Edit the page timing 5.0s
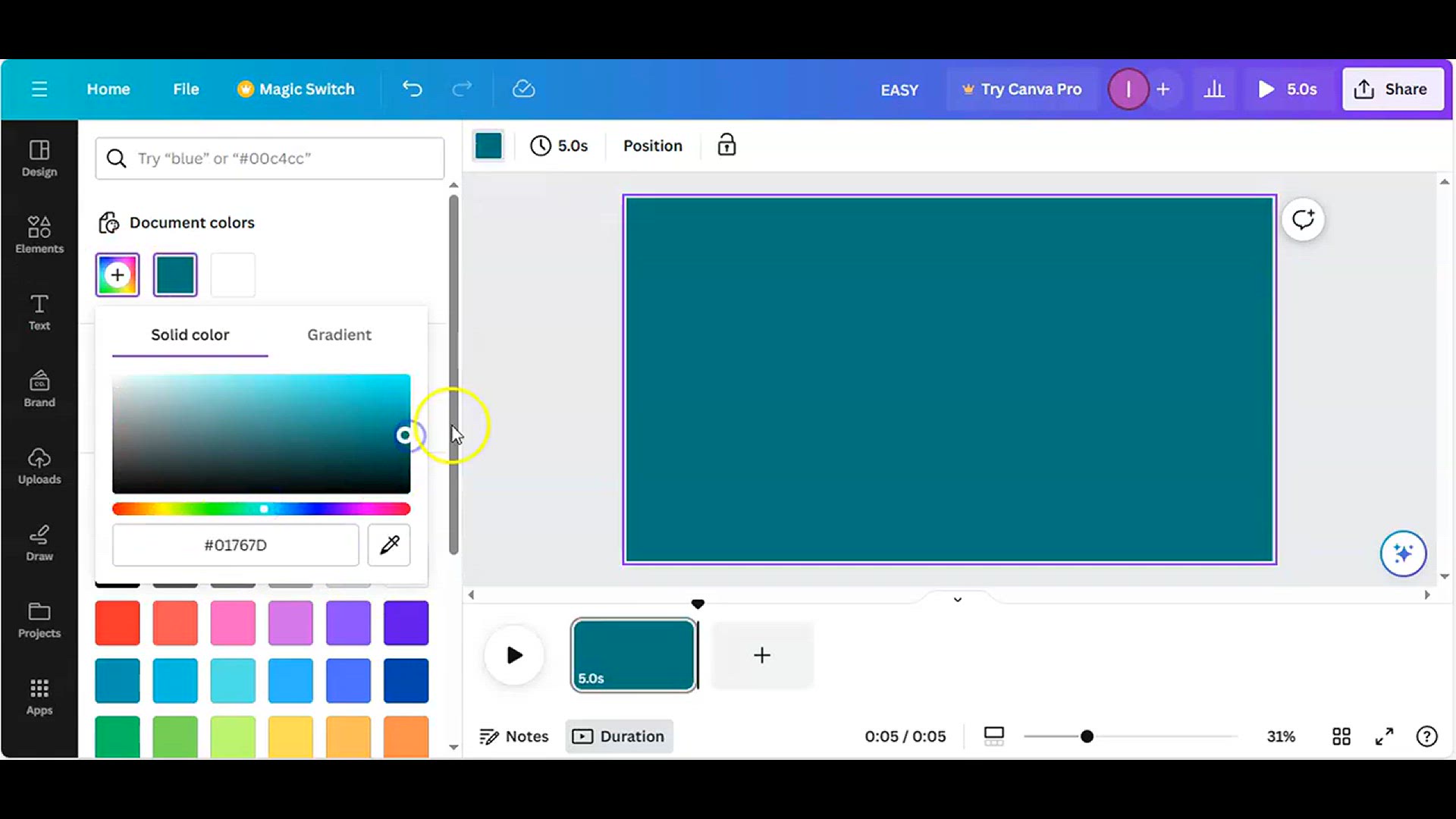The image size is (1456, 819). tap(559, 146)
